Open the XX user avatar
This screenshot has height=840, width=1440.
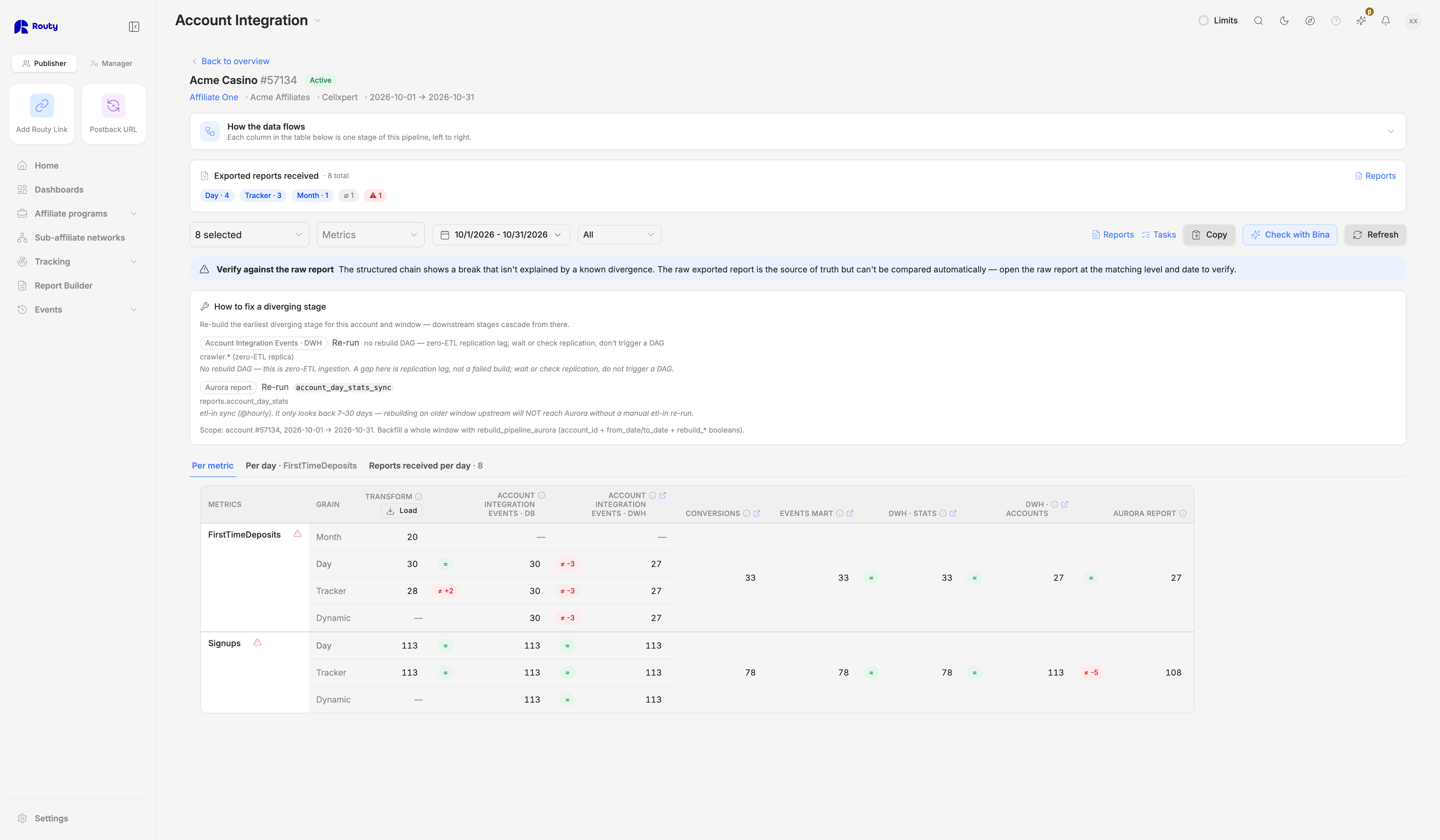1413,21
